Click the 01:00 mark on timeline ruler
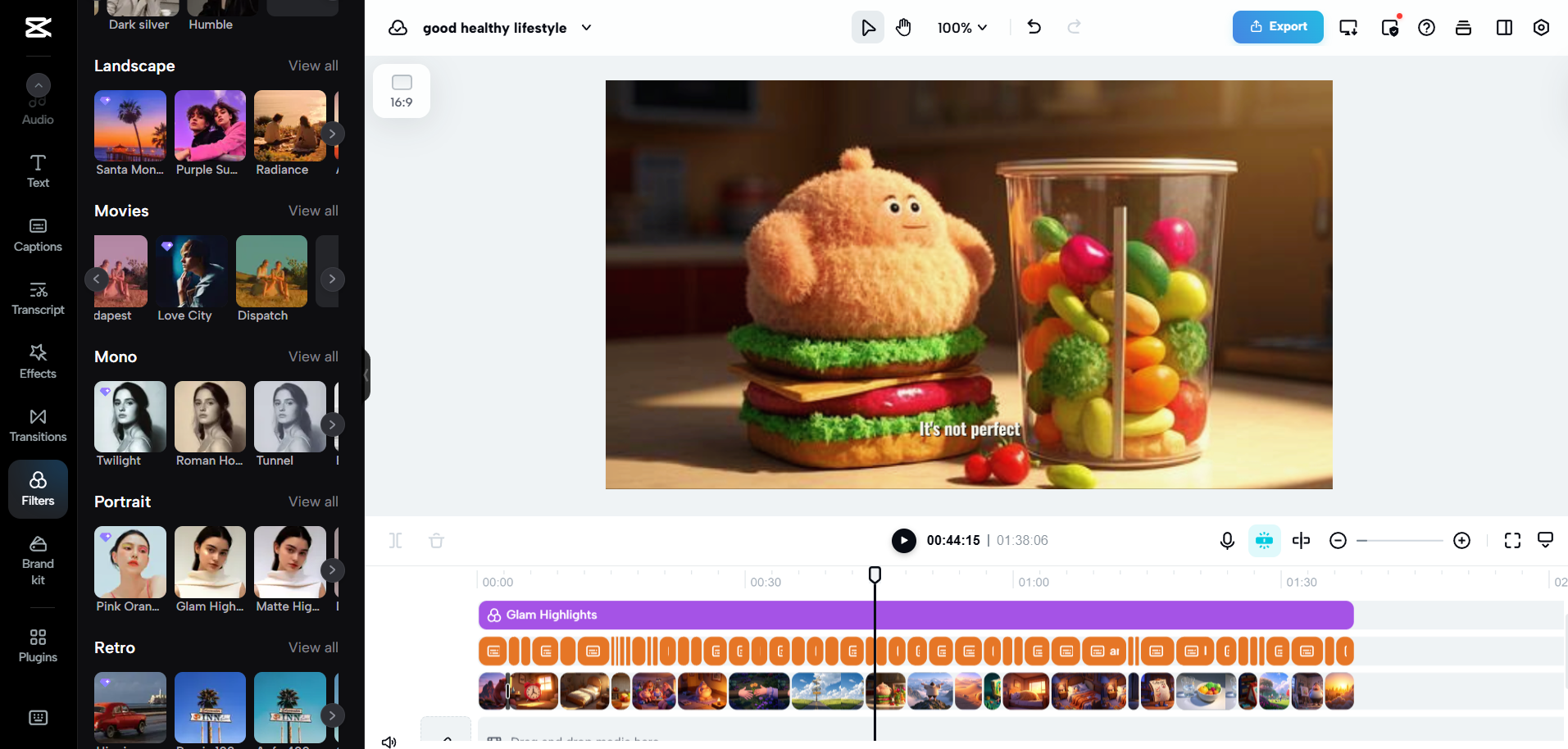The height and width of the screenshot is (749, 1568). point(1034,582)
